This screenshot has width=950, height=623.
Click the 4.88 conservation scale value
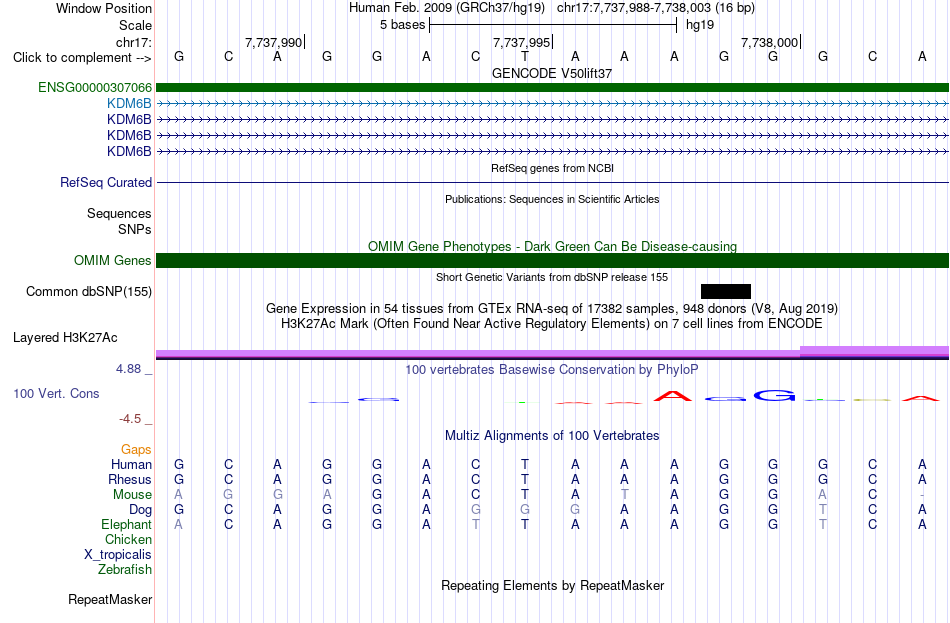(128, 369)
